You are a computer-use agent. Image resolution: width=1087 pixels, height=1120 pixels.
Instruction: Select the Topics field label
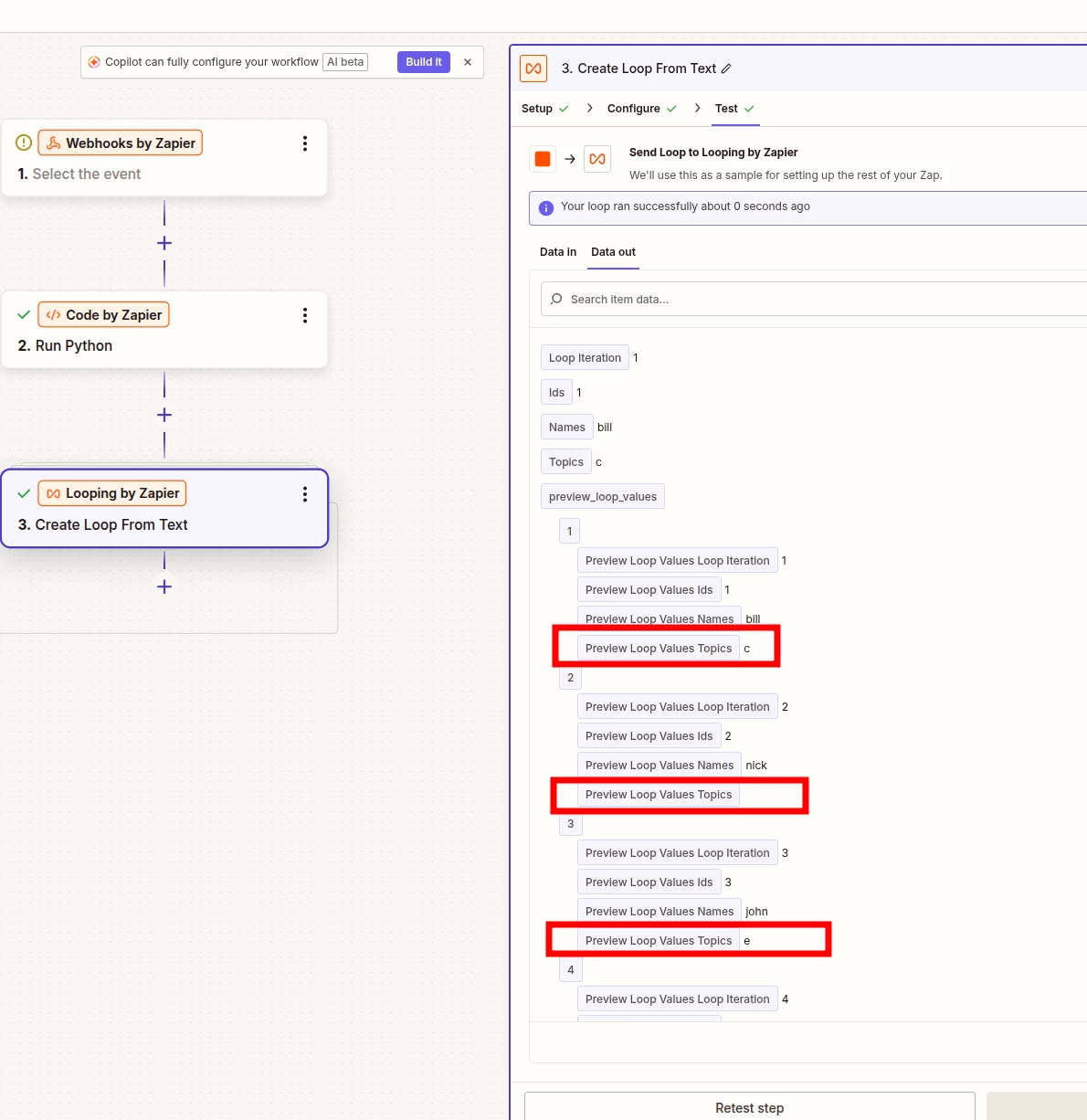565,462
